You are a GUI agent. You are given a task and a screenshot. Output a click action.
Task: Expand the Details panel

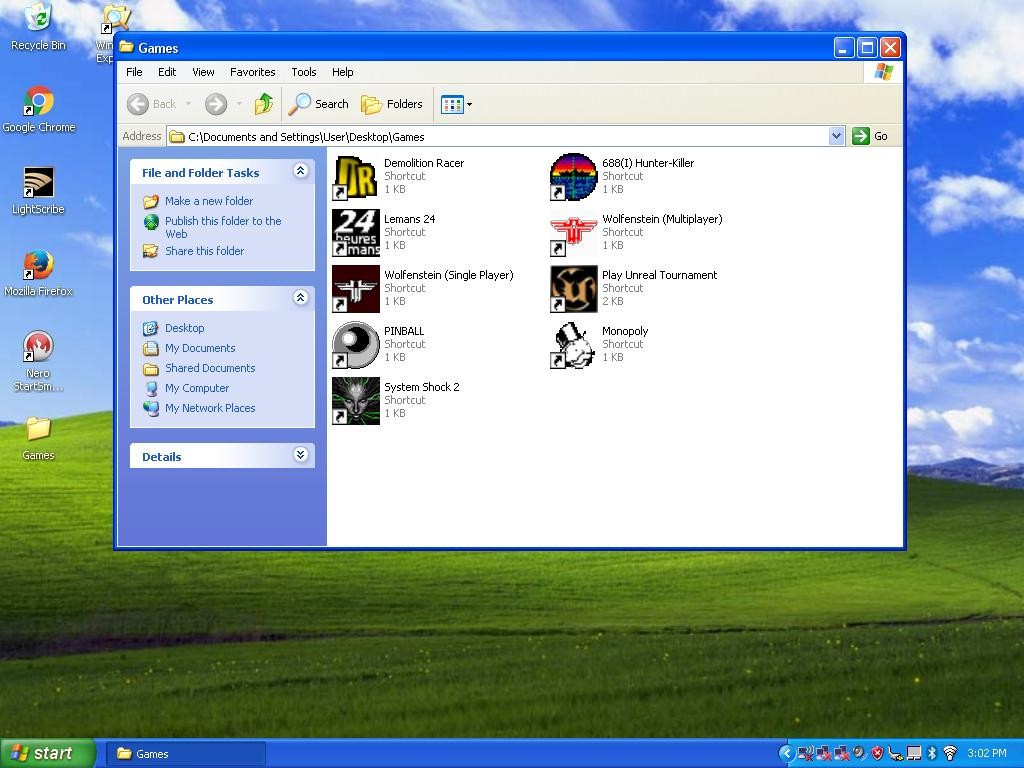300,455
